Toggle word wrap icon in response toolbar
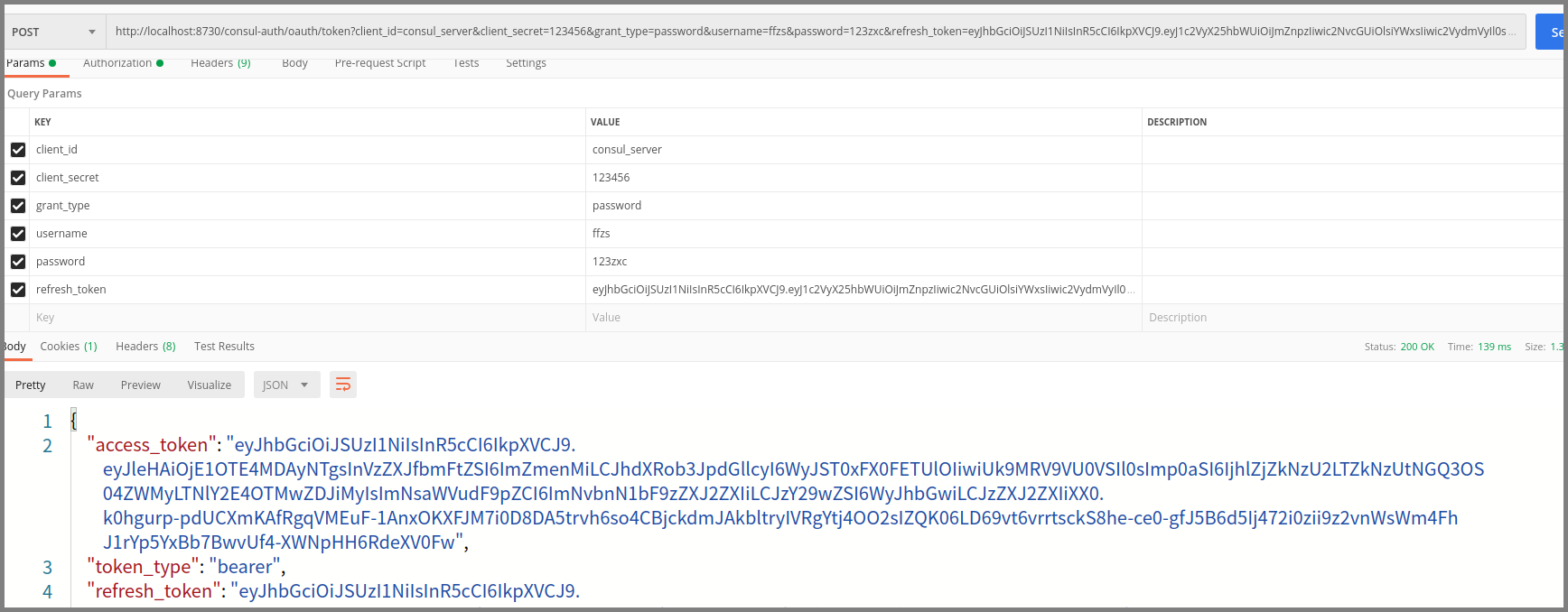The height and width of the screenshot is (612, 1568). [343, 385]
